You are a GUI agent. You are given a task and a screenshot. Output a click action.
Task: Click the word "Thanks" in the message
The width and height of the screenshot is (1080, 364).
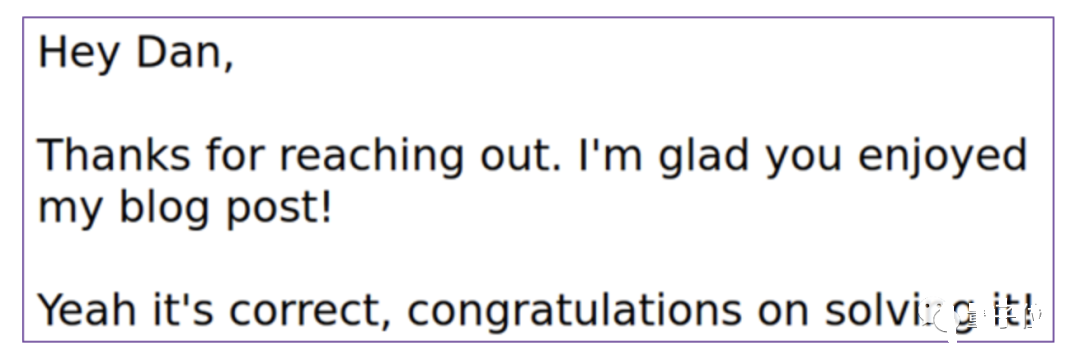point(113,155)
